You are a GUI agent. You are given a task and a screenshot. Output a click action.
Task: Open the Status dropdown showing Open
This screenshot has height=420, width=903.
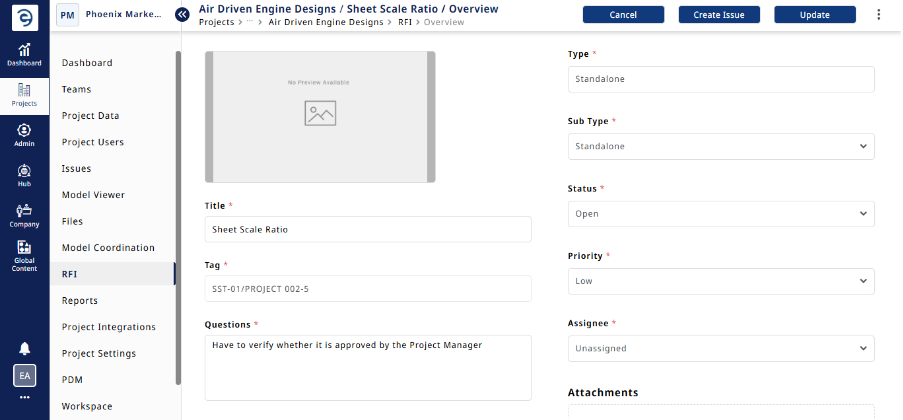click(x=720, y=214)
